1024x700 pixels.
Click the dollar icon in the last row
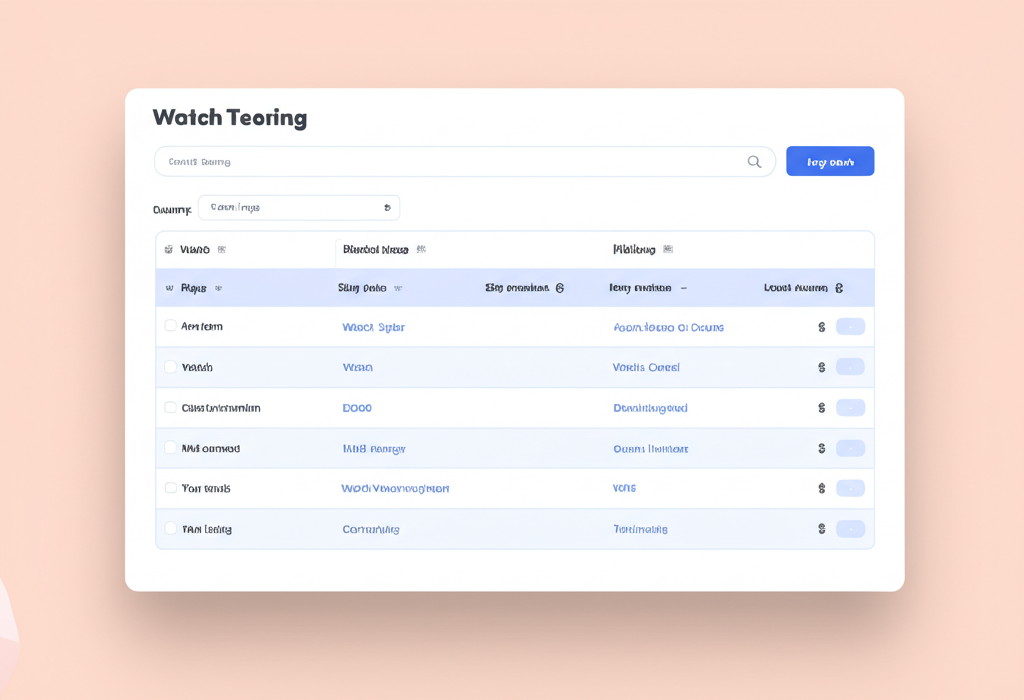coord(822,529)
